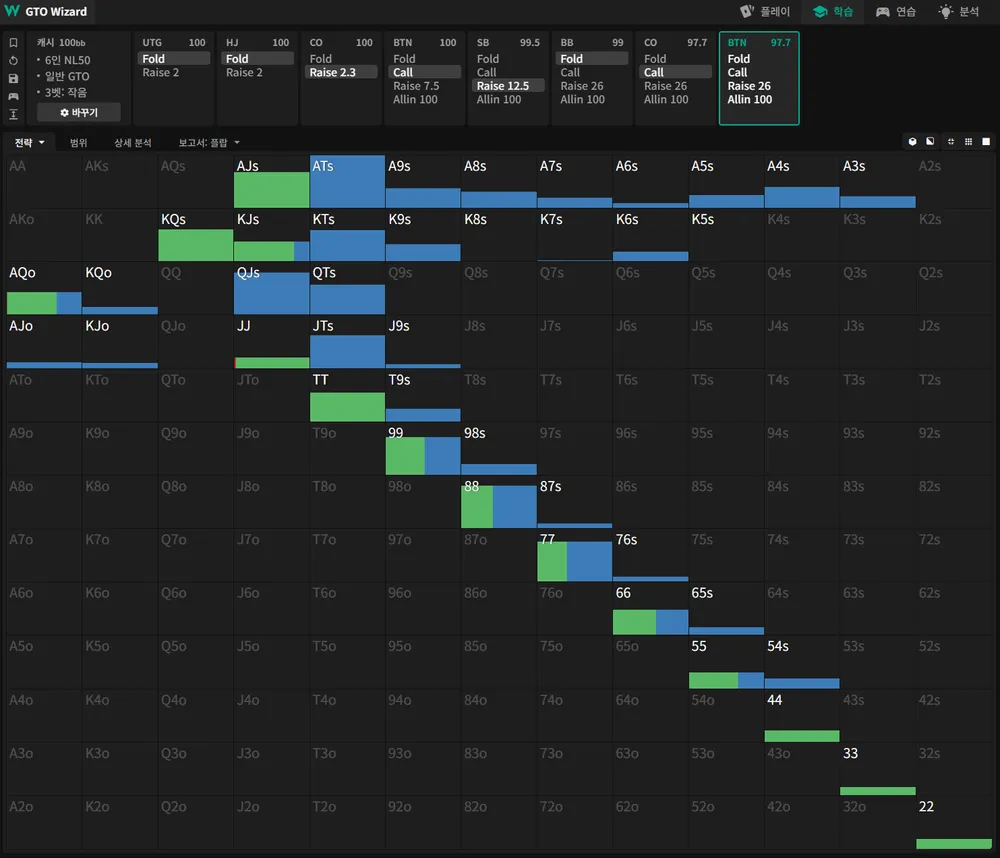1000x858 pixels.
Task: Select UTG Fold action
Action: [x=173, y=59]
